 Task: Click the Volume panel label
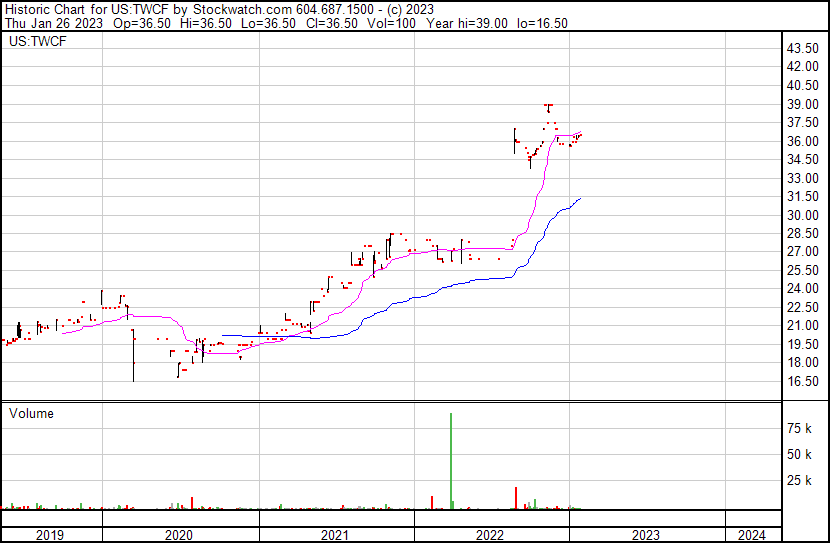click(x=31, y=413)
